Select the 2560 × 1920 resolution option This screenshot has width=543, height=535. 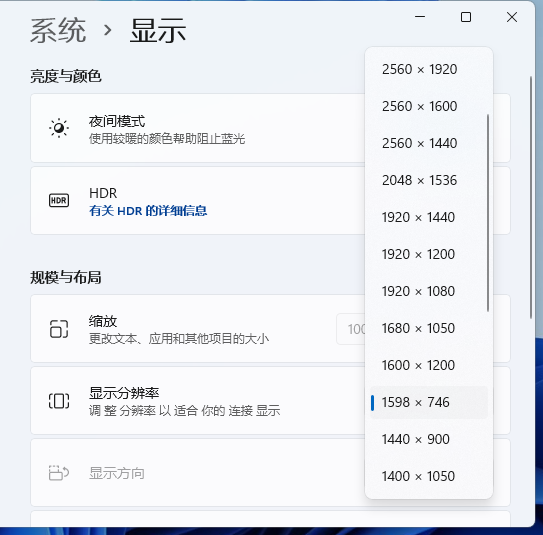429,69
